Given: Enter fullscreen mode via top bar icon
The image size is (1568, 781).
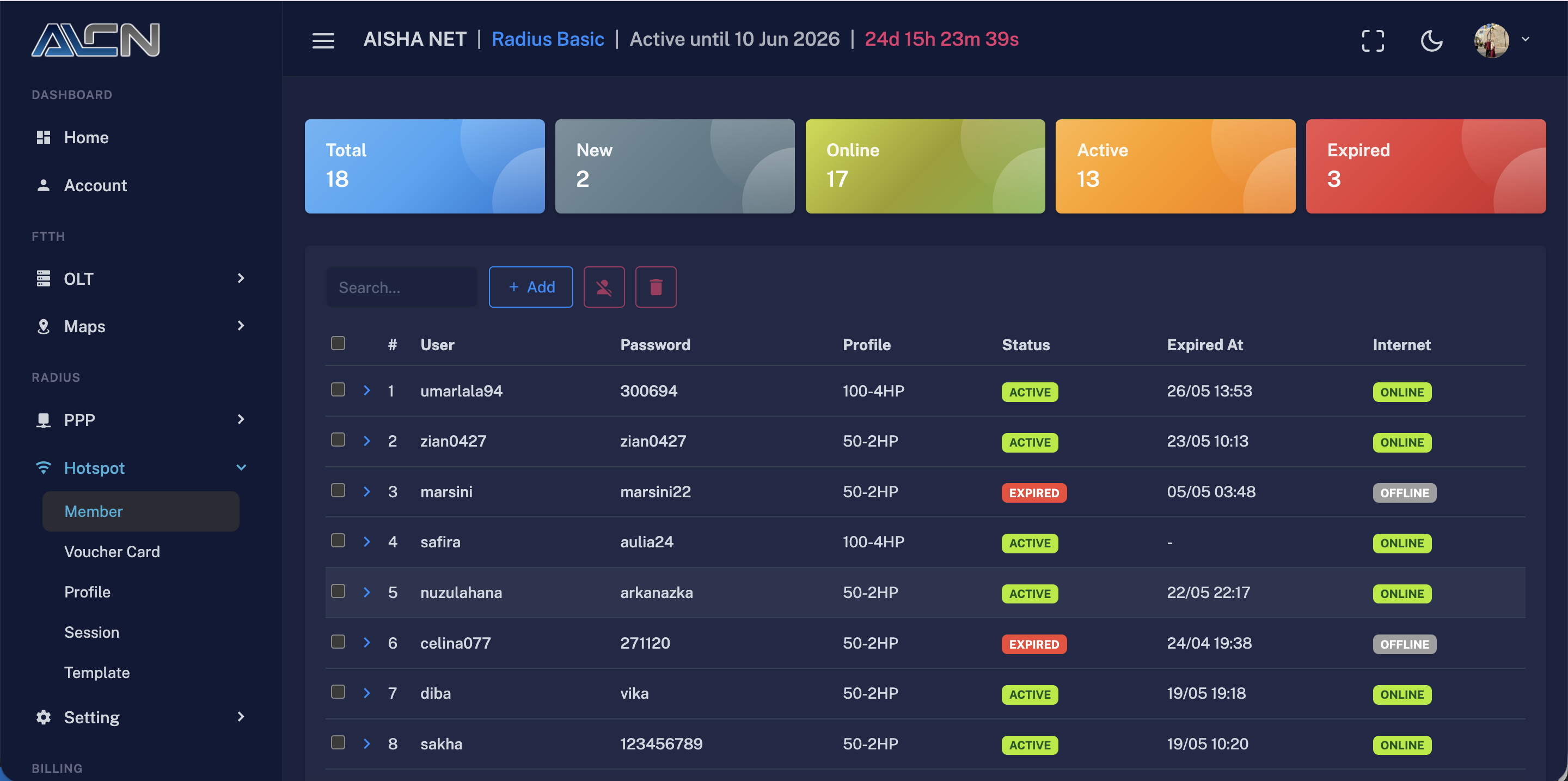Looking at the screenshot, I should point(1373,41).
